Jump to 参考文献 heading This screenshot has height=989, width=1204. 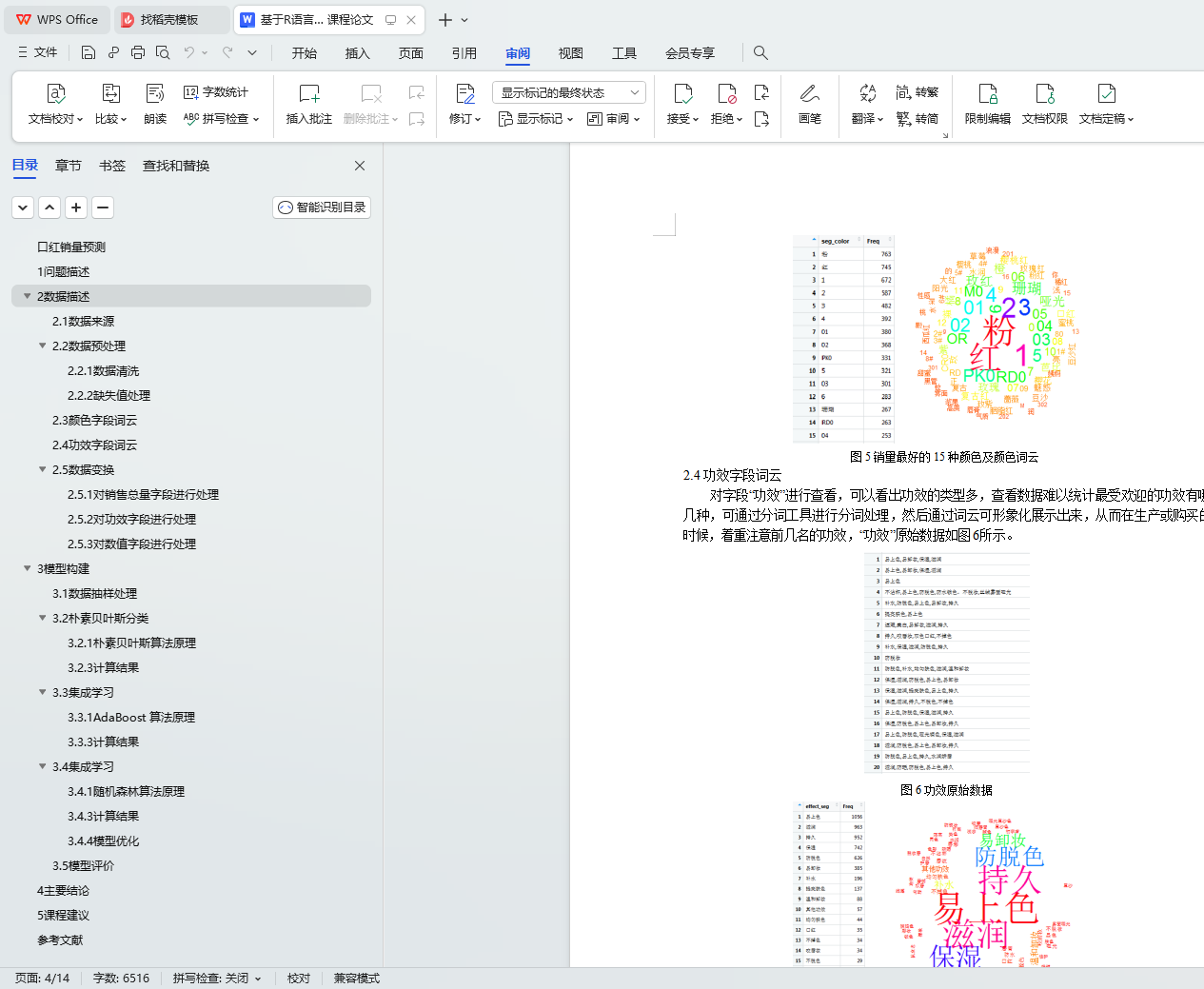(60, 940)
